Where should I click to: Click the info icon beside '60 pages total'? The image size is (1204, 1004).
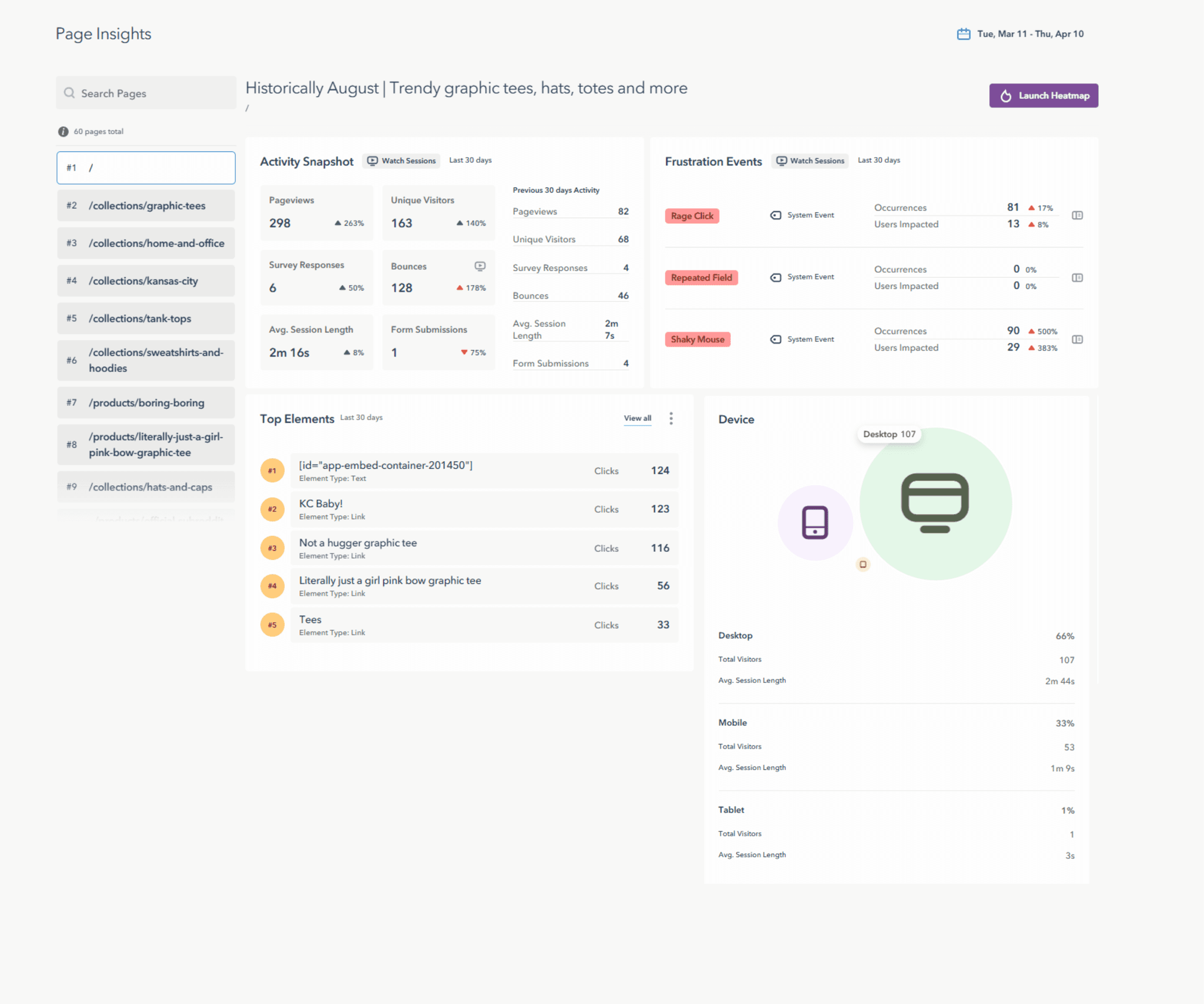[x=63, y=131]
